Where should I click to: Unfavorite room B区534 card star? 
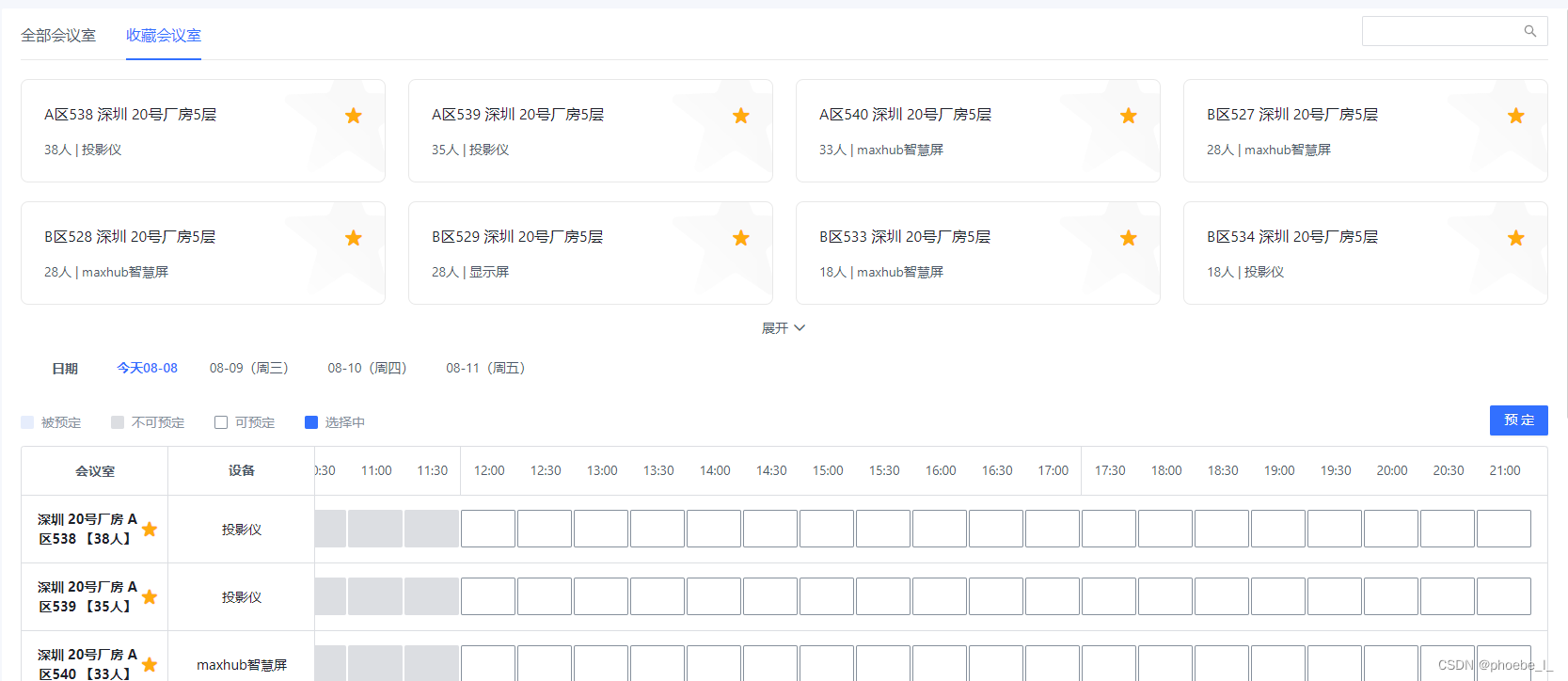click(1516, 238)
